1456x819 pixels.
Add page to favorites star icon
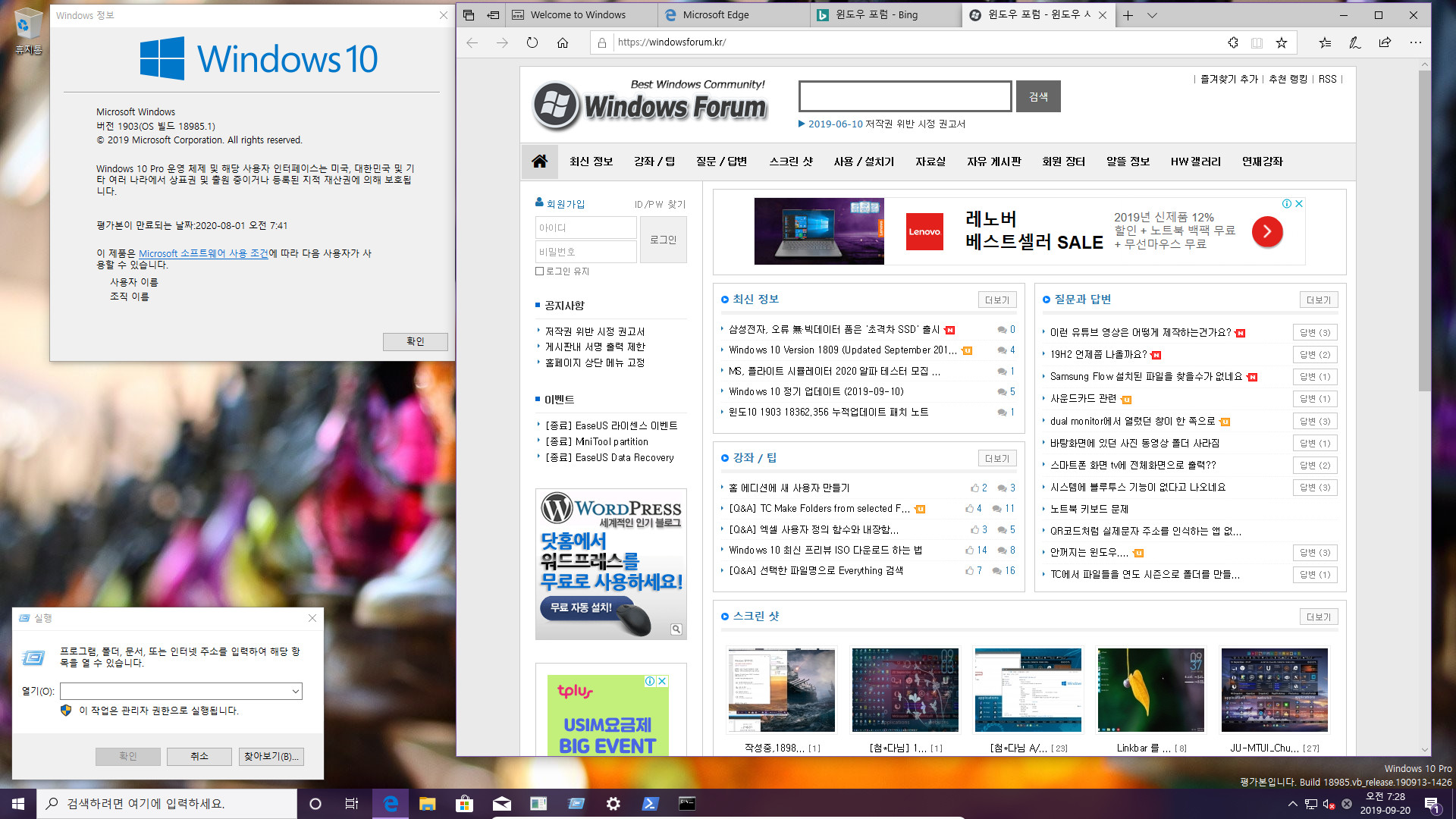[1282, 42]
